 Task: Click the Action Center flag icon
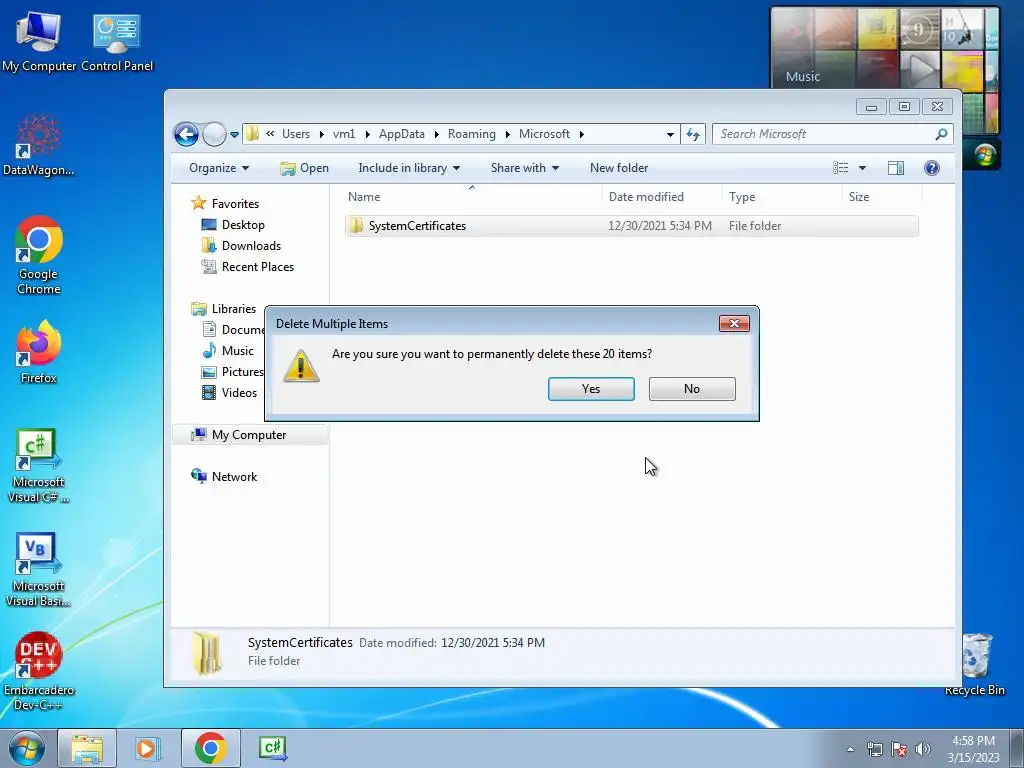click(899, 749)
